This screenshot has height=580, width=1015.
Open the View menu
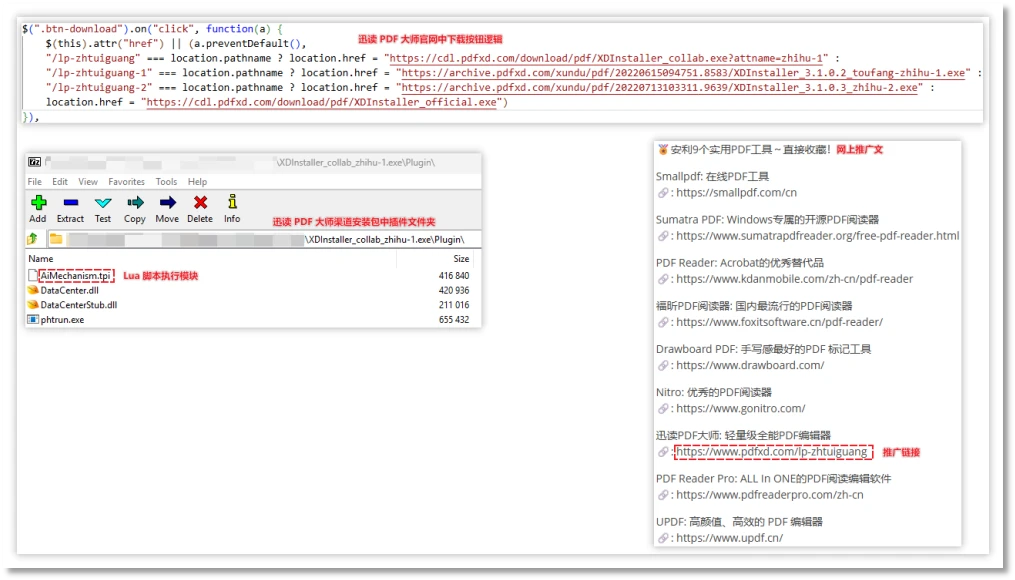coord(88,182)
